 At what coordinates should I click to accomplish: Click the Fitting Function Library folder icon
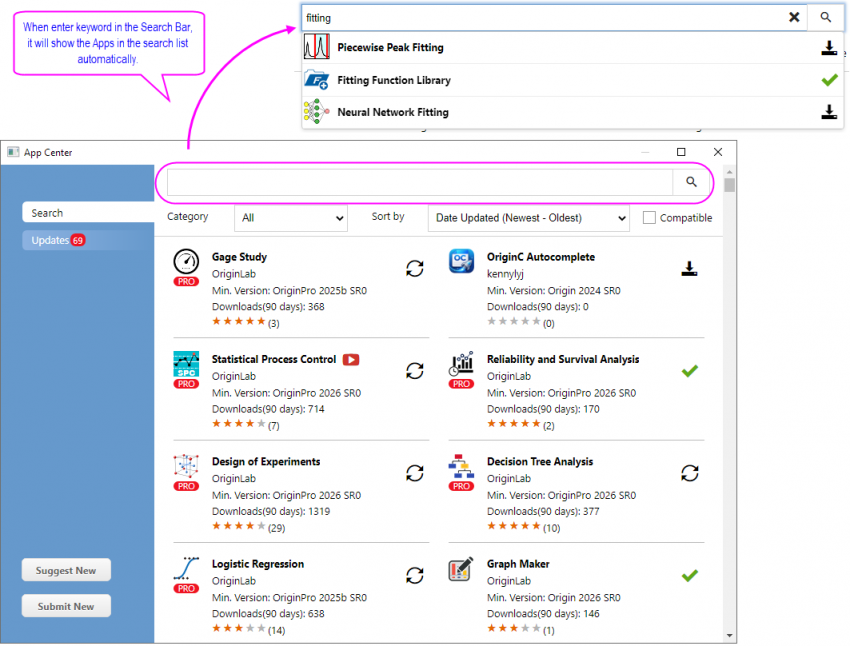(x=317, y=80)
